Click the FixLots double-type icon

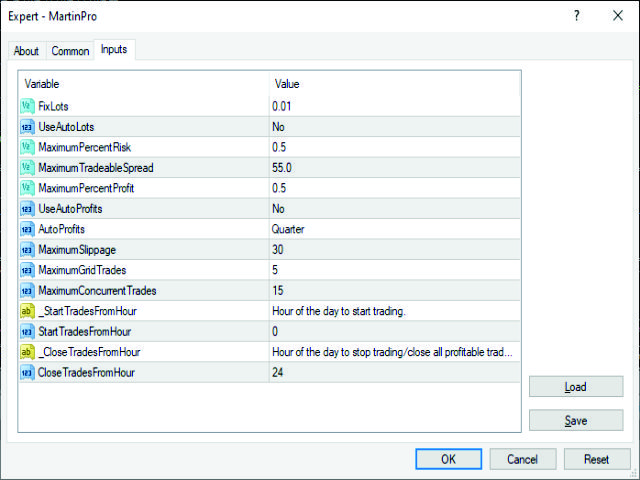coord(27,106)
